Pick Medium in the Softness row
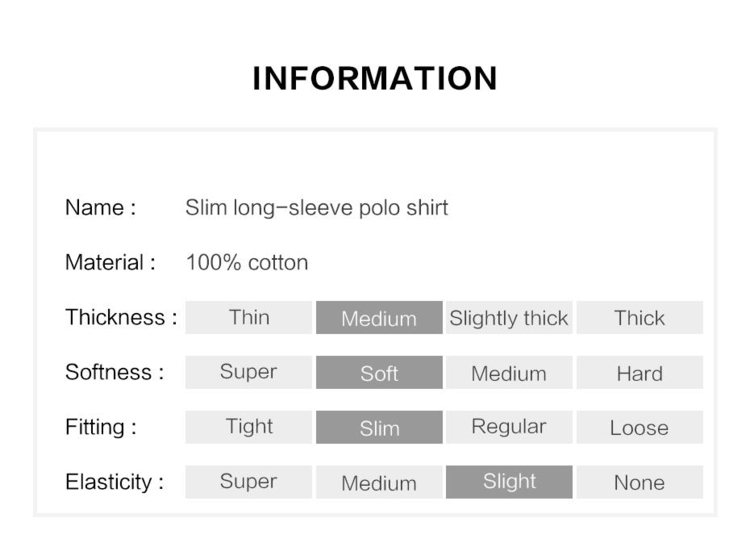Viewport: 750px width, 547px height. click(509, 372)
